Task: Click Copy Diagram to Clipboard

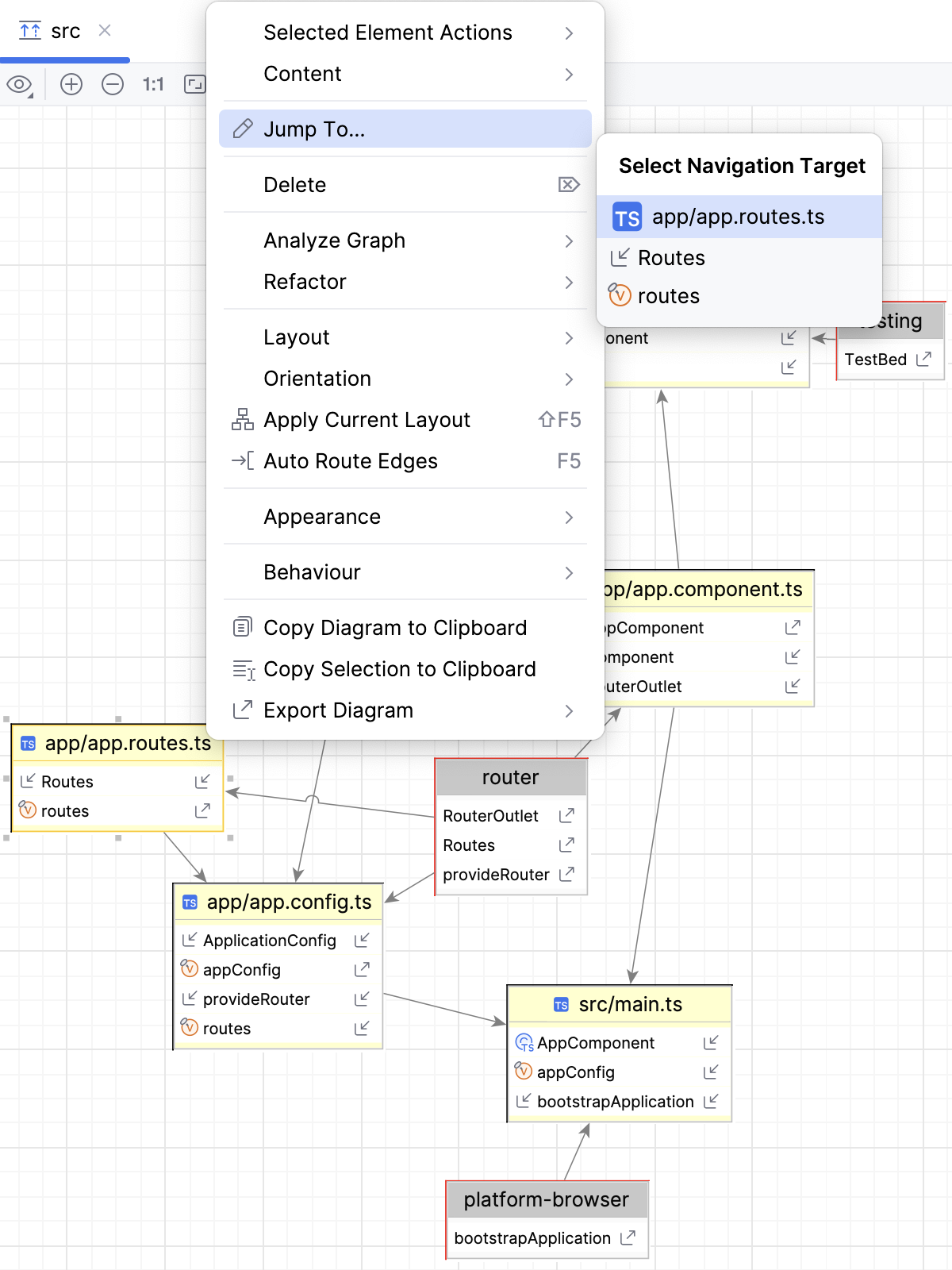Action: point(405,628)
